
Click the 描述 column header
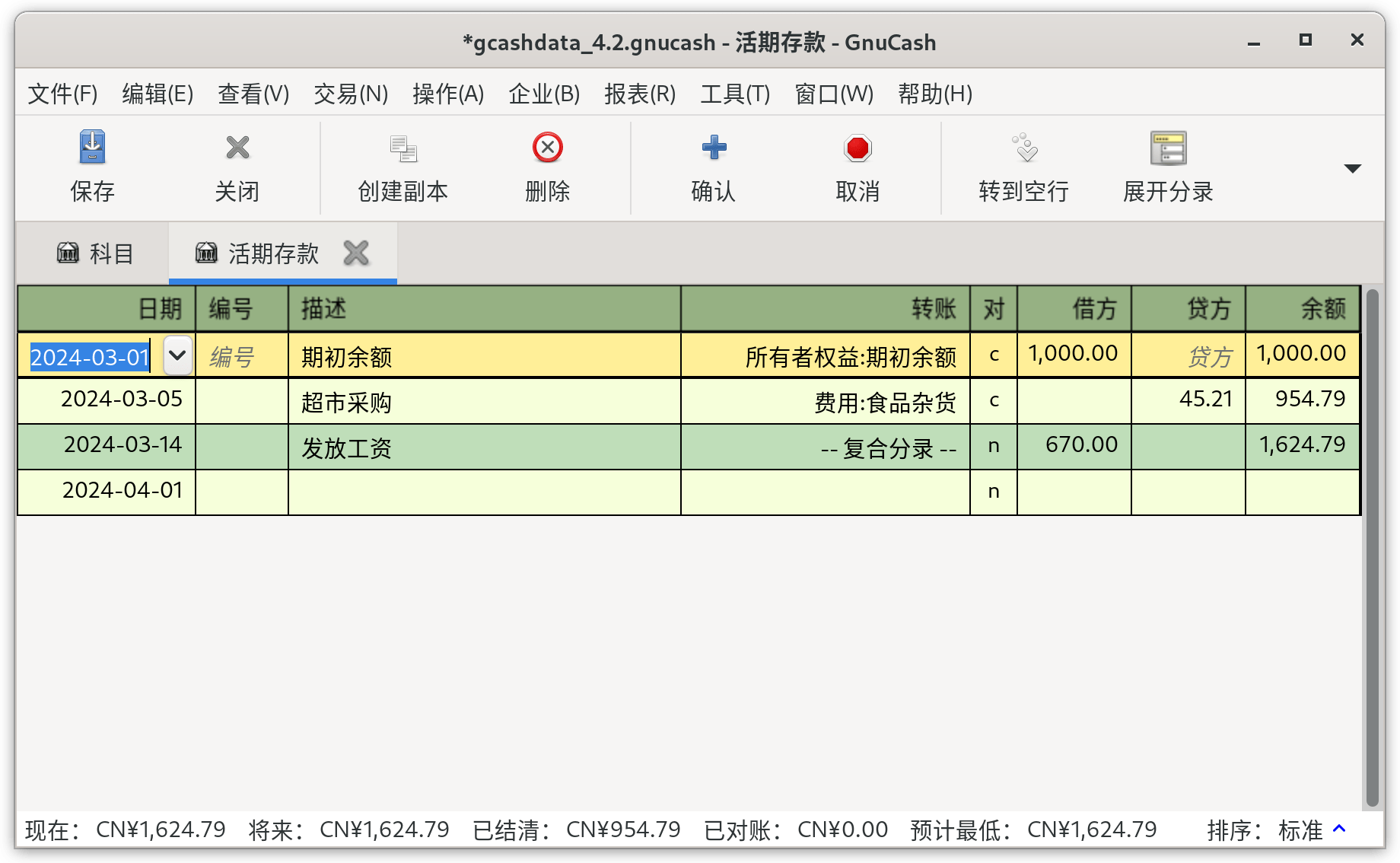[485, 308]
